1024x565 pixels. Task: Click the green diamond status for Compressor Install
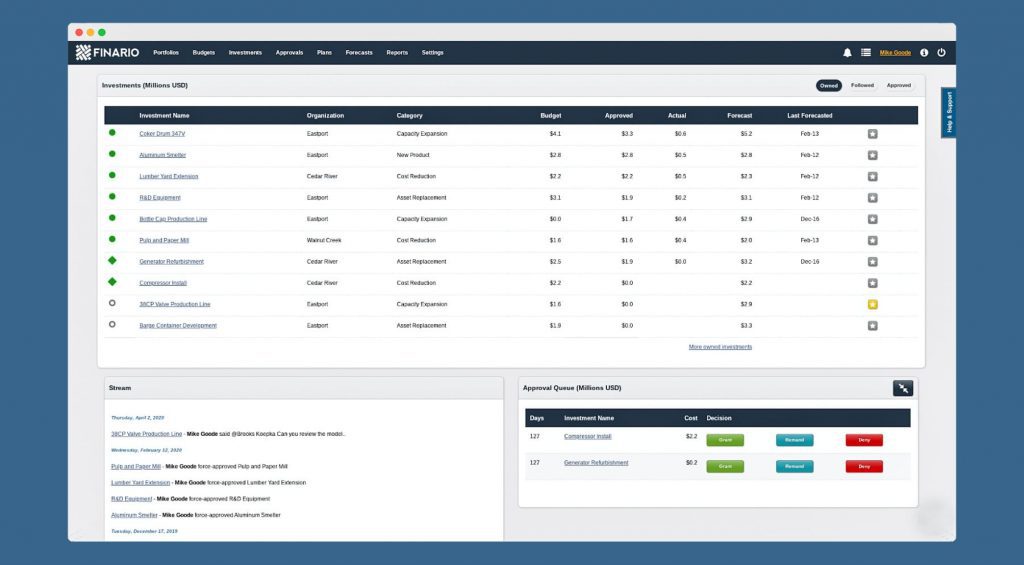pyautogui.click(x=112, y=282)
